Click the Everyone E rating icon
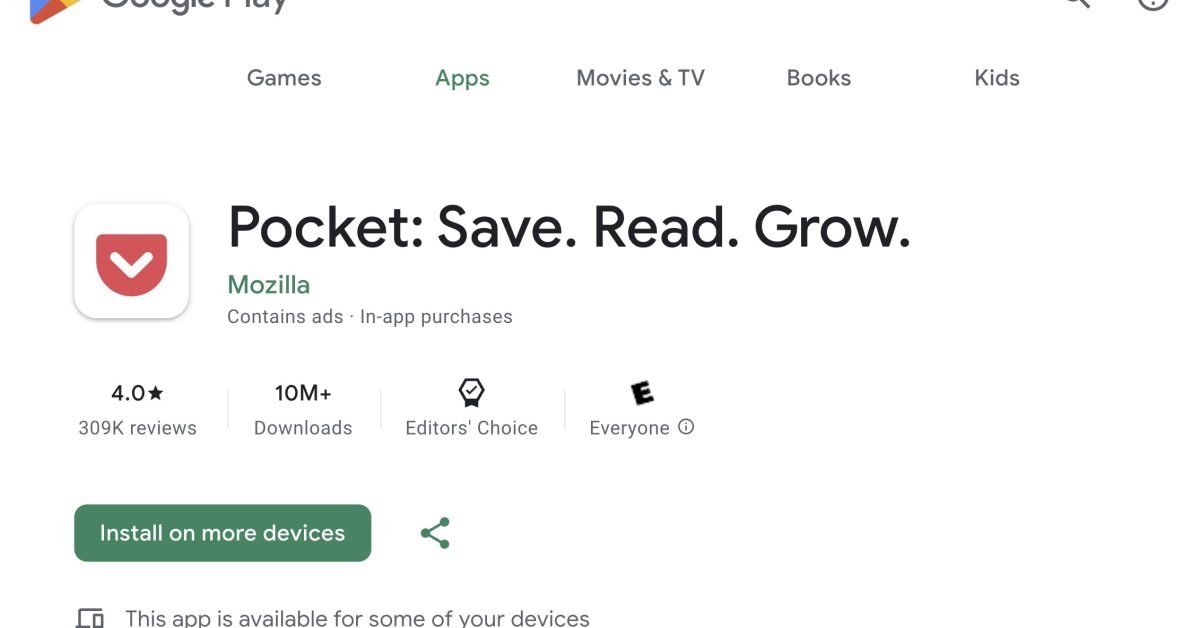Screen dimensions: 1200x628 (642, 393)
